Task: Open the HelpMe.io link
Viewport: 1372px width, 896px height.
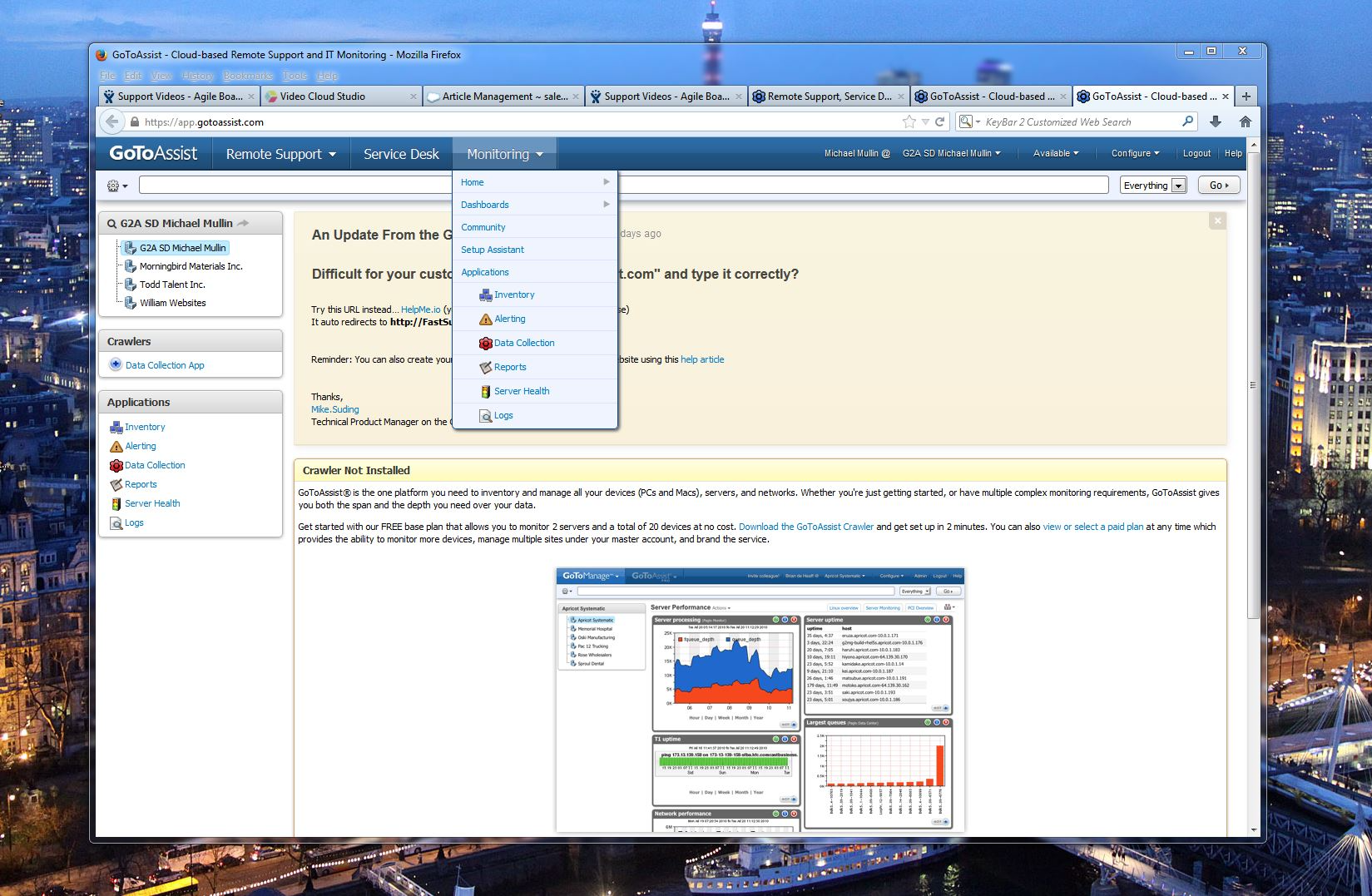Action: pyautogui.click(x=420, y=309)
